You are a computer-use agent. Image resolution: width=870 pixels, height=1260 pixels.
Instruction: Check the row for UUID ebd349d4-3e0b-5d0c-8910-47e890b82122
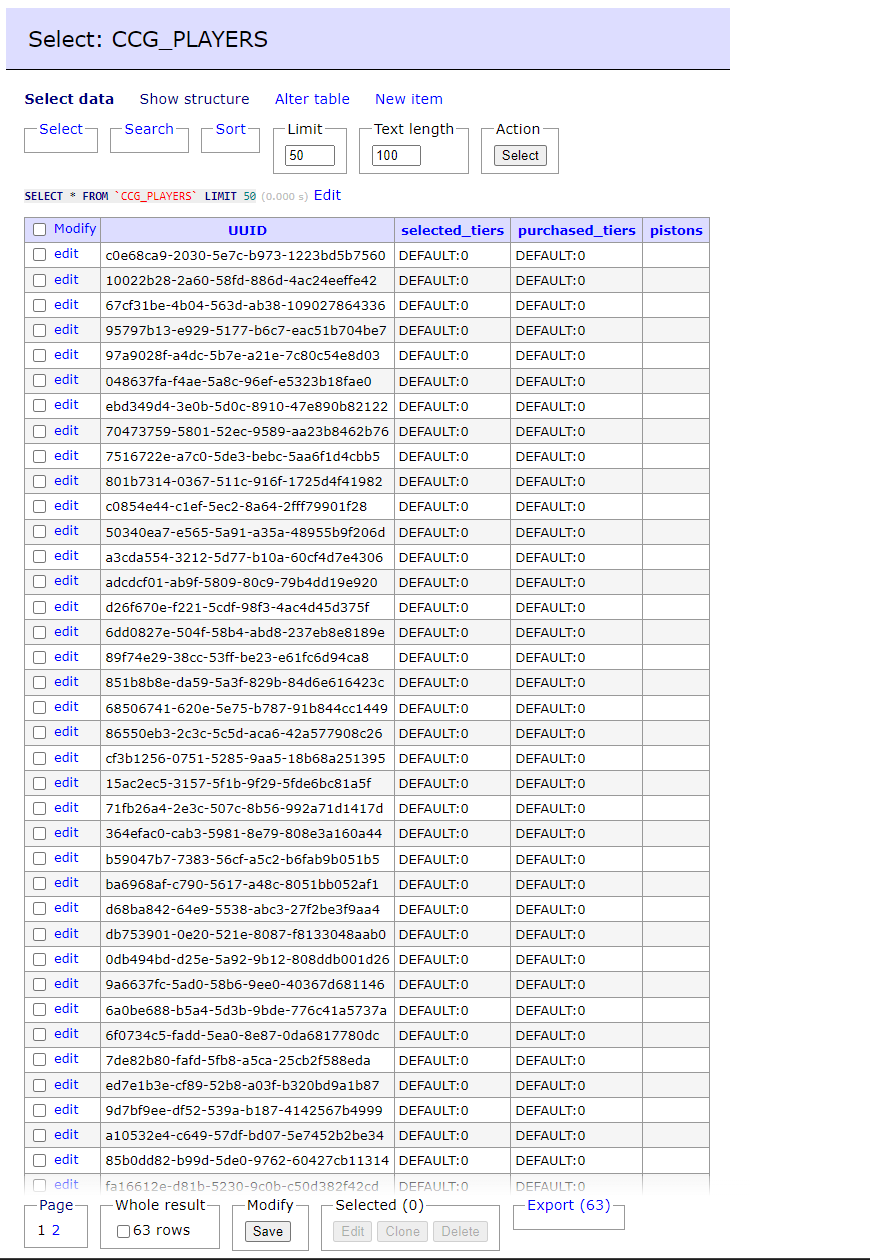coord(40,405)
